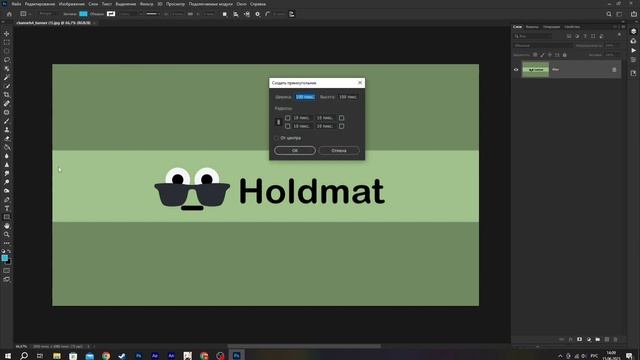Open layer opacity dropdown
Viewport: 640px width, 360px height.
coord(612,46)
